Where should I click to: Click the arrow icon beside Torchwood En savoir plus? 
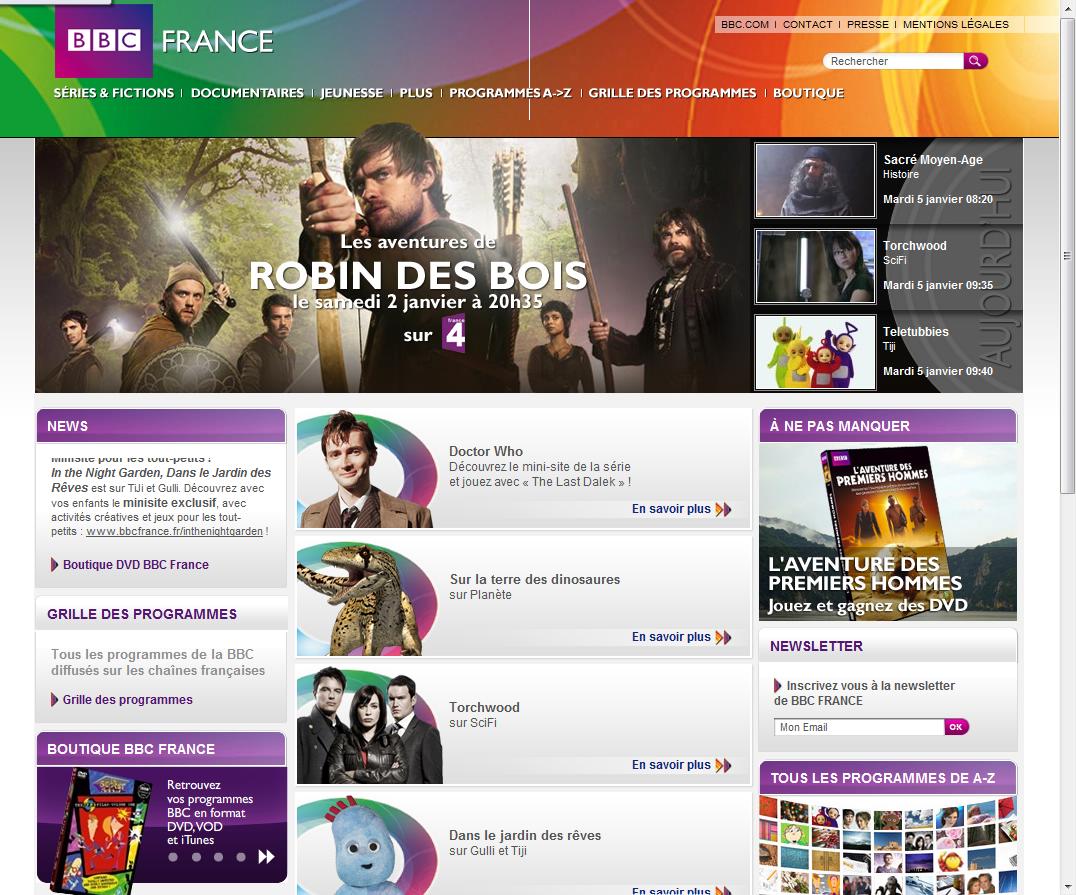coord(723,765)
